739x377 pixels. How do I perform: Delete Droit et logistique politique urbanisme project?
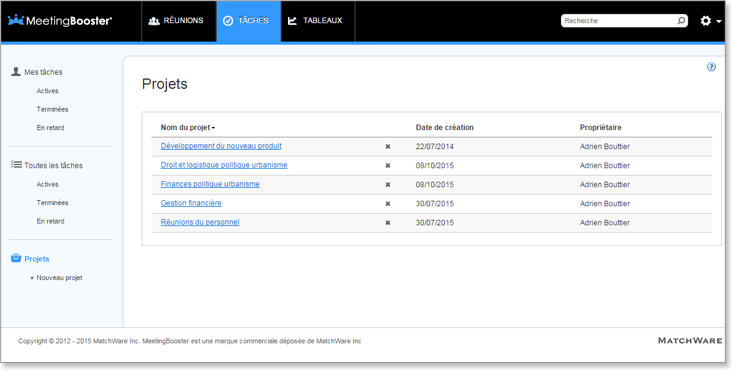click(x=388, y=165)
